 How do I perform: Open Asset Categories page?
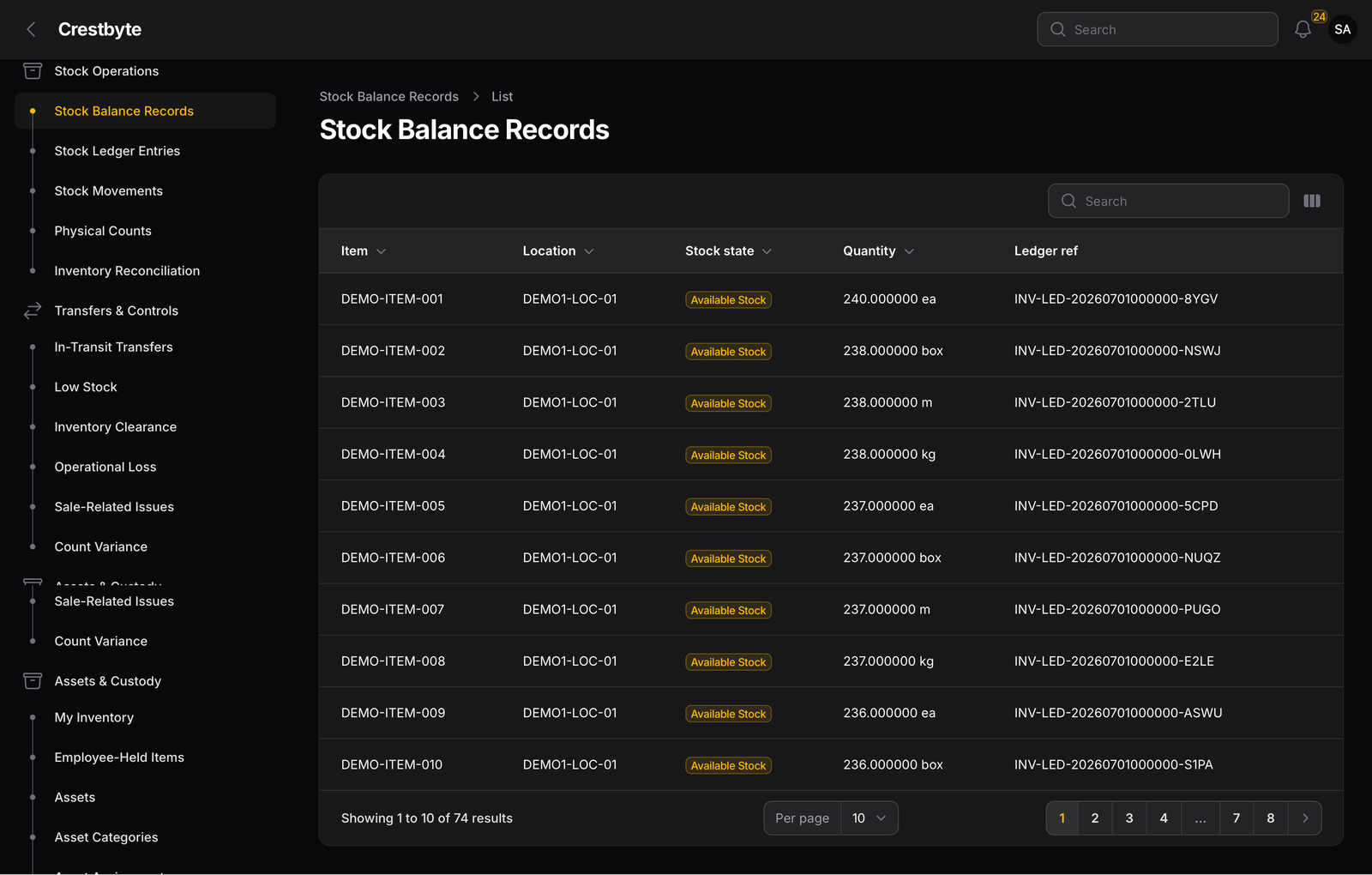[x=106, y=837]
